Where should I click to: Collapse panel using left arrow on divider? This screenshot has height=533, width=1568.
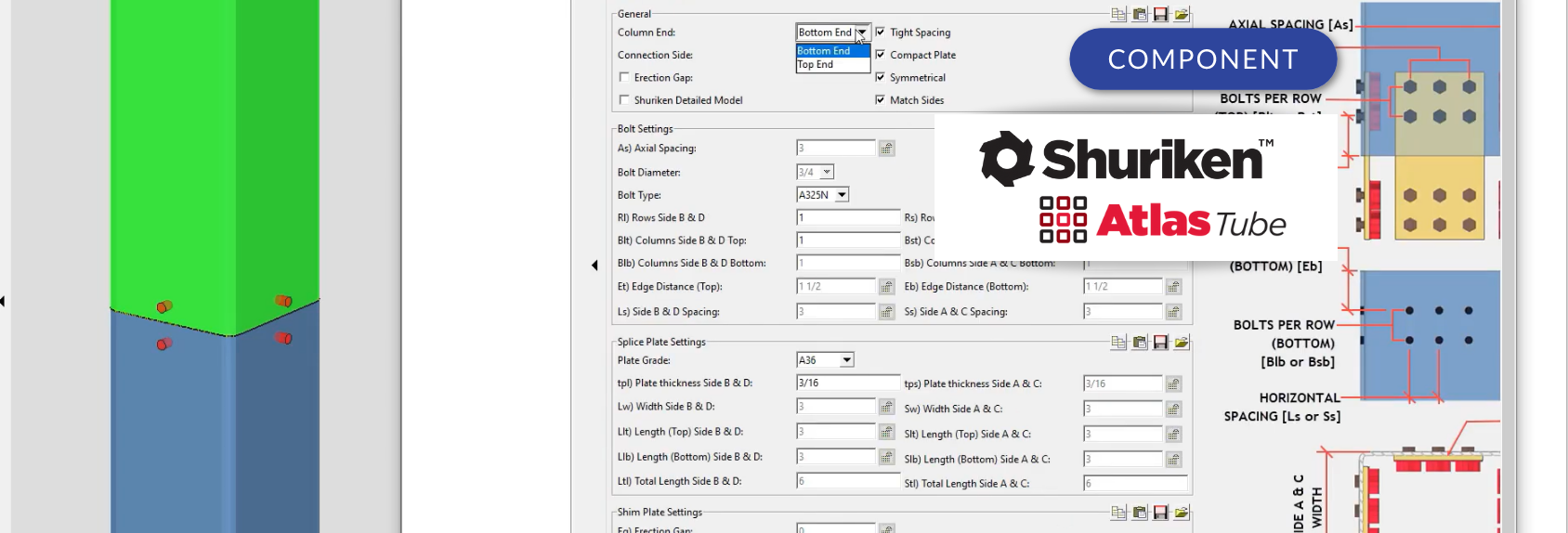[595, 266]
